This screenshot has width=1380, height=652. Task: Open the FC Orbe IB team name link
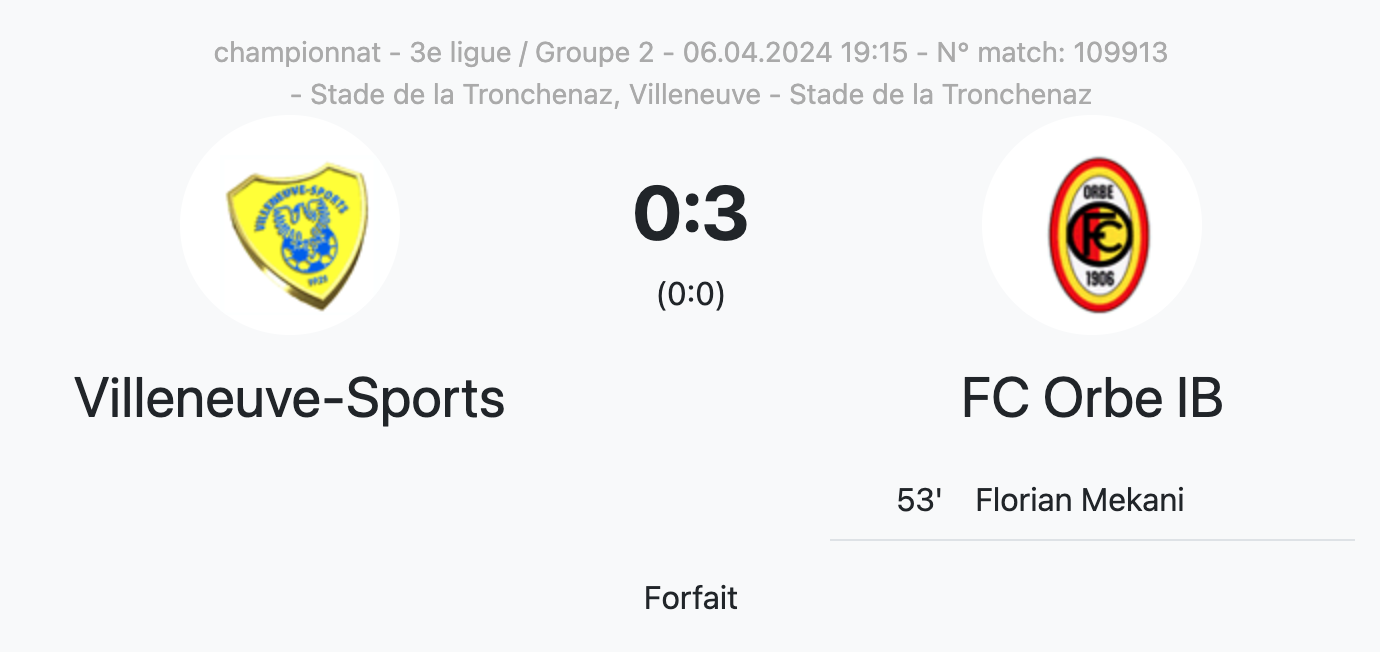(1092, 398)
